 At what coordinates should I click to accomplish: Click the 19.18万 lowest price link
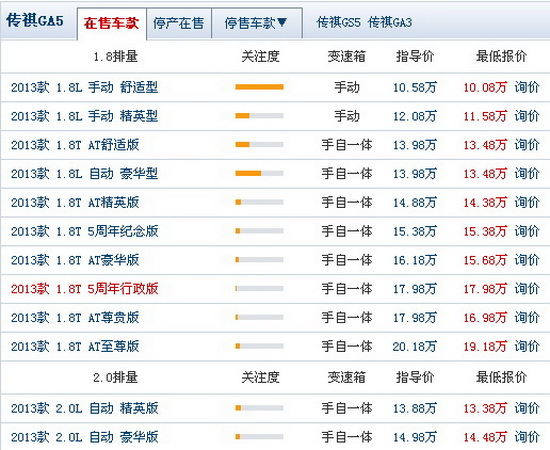pos(485,347)
